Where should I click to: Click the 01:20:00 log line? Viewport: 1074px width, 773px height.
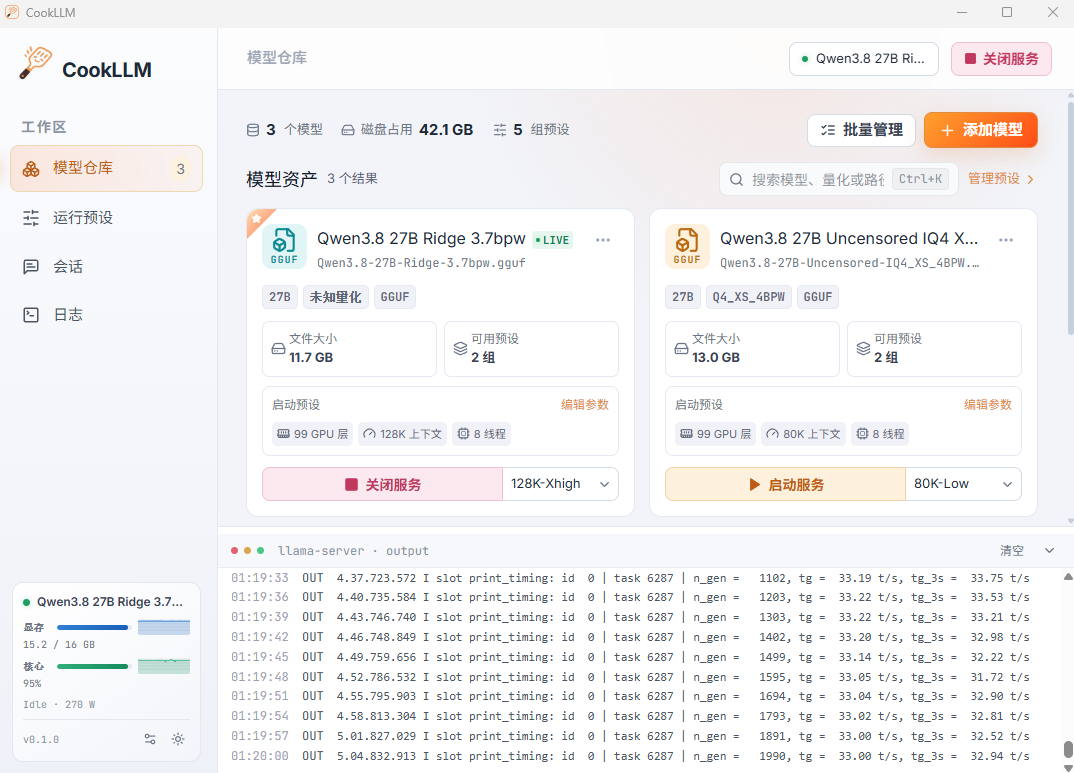click(x=630, y=756)
